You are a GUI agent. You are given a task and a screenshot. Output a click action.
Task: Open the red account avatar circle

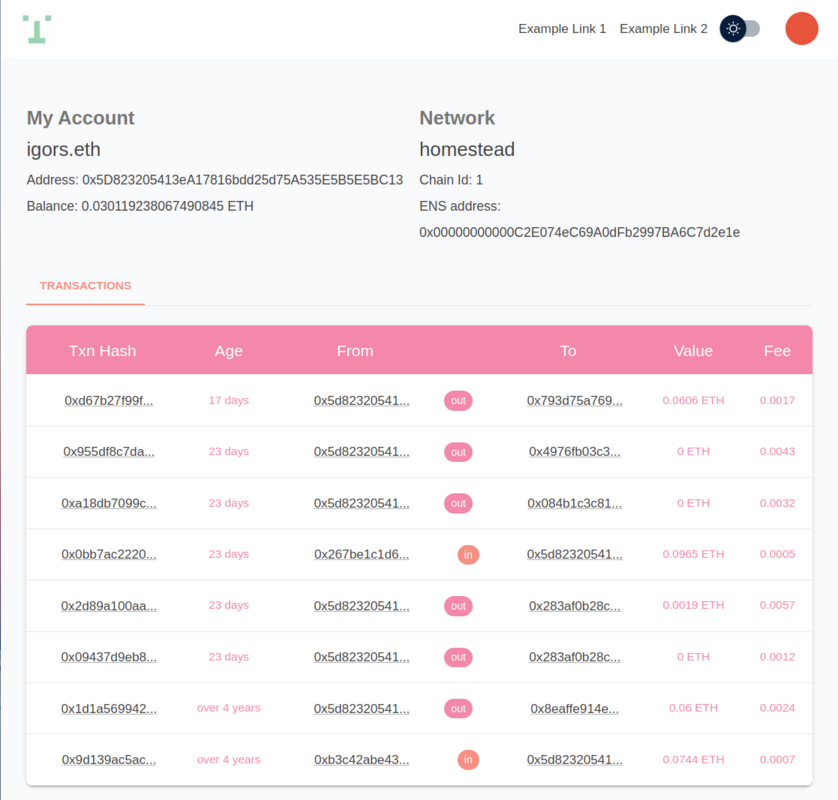click(x=801, y=28)
